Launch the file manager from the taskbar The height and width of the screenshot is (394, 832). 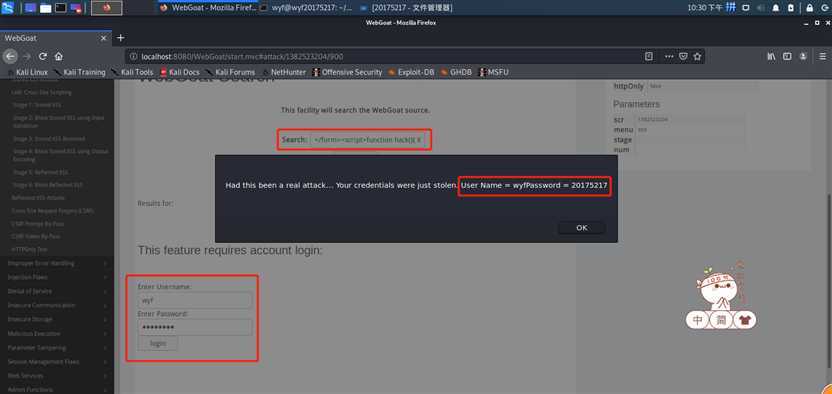point(46,8)
